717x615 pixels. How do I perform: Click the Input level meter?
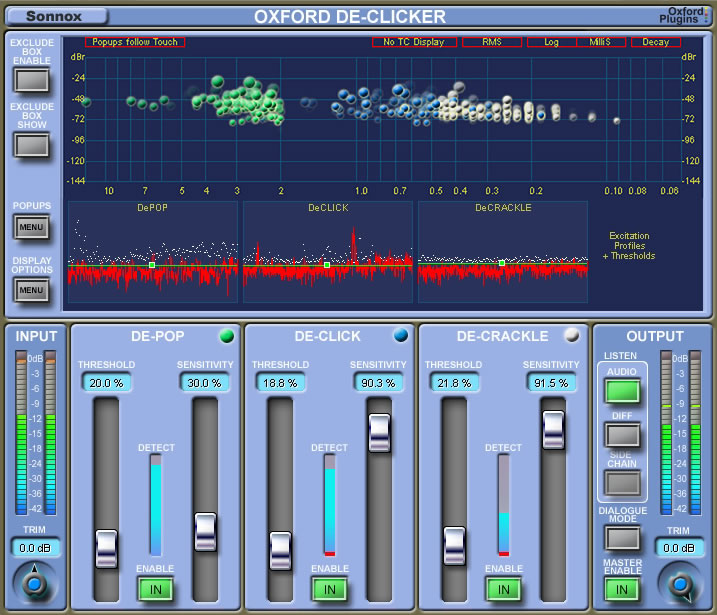click(36, 433)
